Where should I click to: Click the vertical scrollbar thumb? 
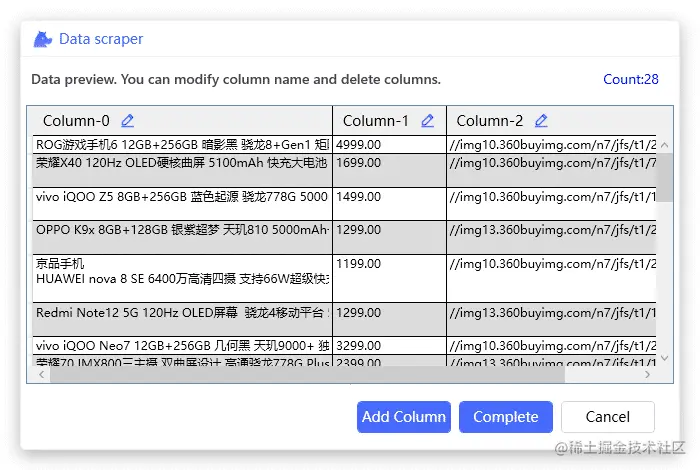tap(664, 178)
